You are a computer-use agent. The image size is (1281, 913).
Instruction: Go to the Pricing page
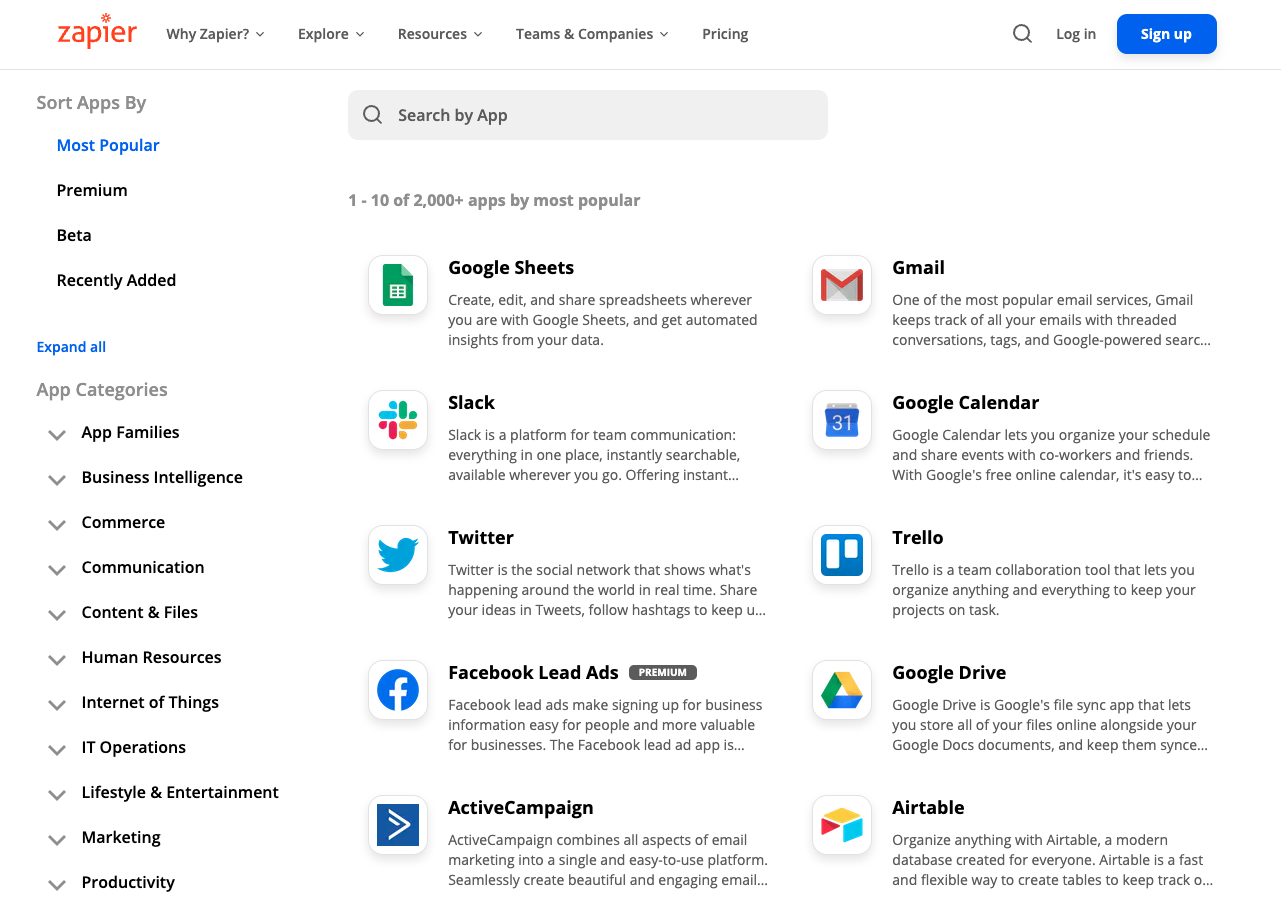(725, 34)
